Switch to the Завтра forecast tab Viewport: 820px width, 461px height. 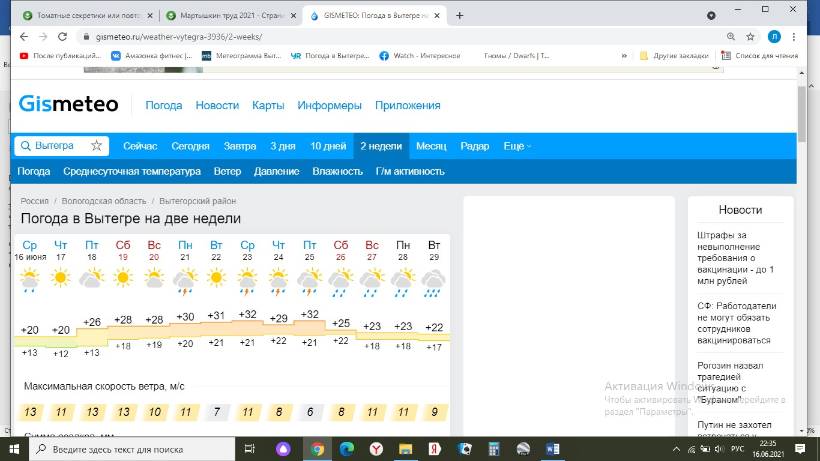click(x=240, y=146)
